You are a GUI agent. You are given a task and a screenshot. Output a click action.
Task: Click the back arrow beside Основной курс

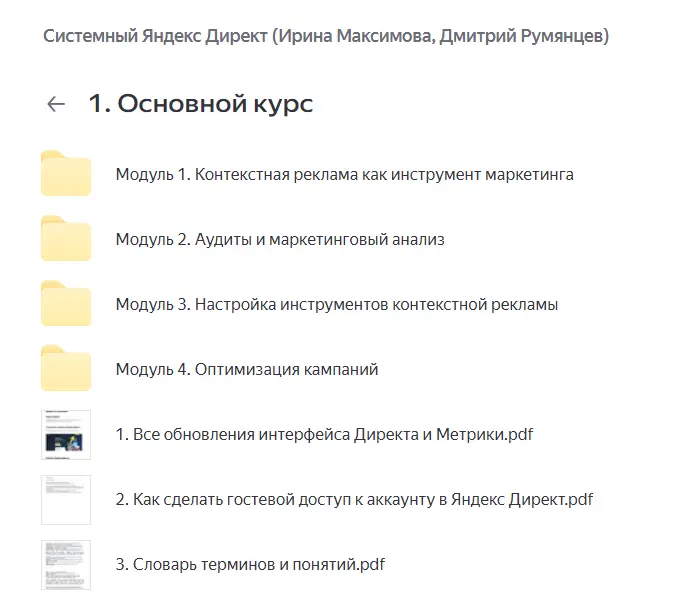click(x=56, y=104)
